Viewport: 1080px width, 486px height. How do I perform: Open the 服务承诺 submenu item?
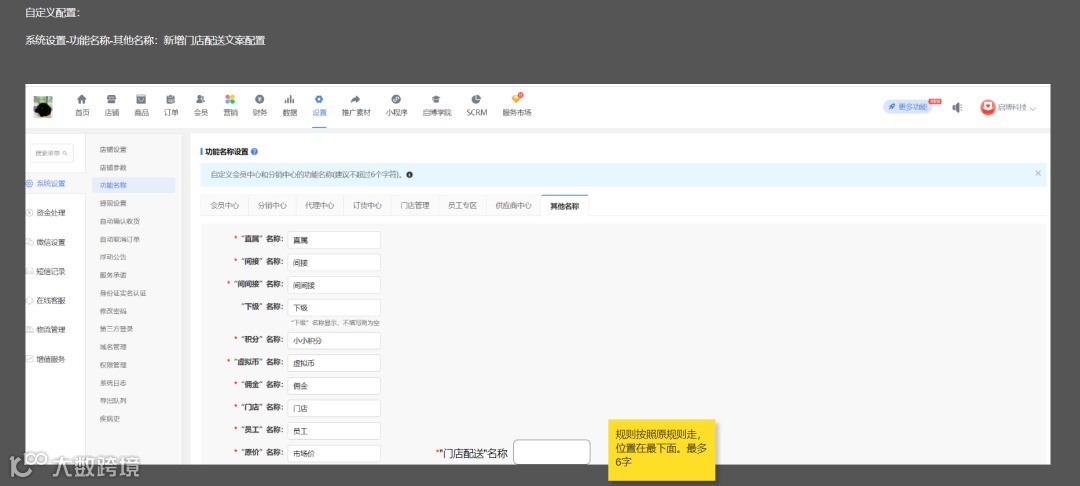pyautogui.click(x=113, y=275)
